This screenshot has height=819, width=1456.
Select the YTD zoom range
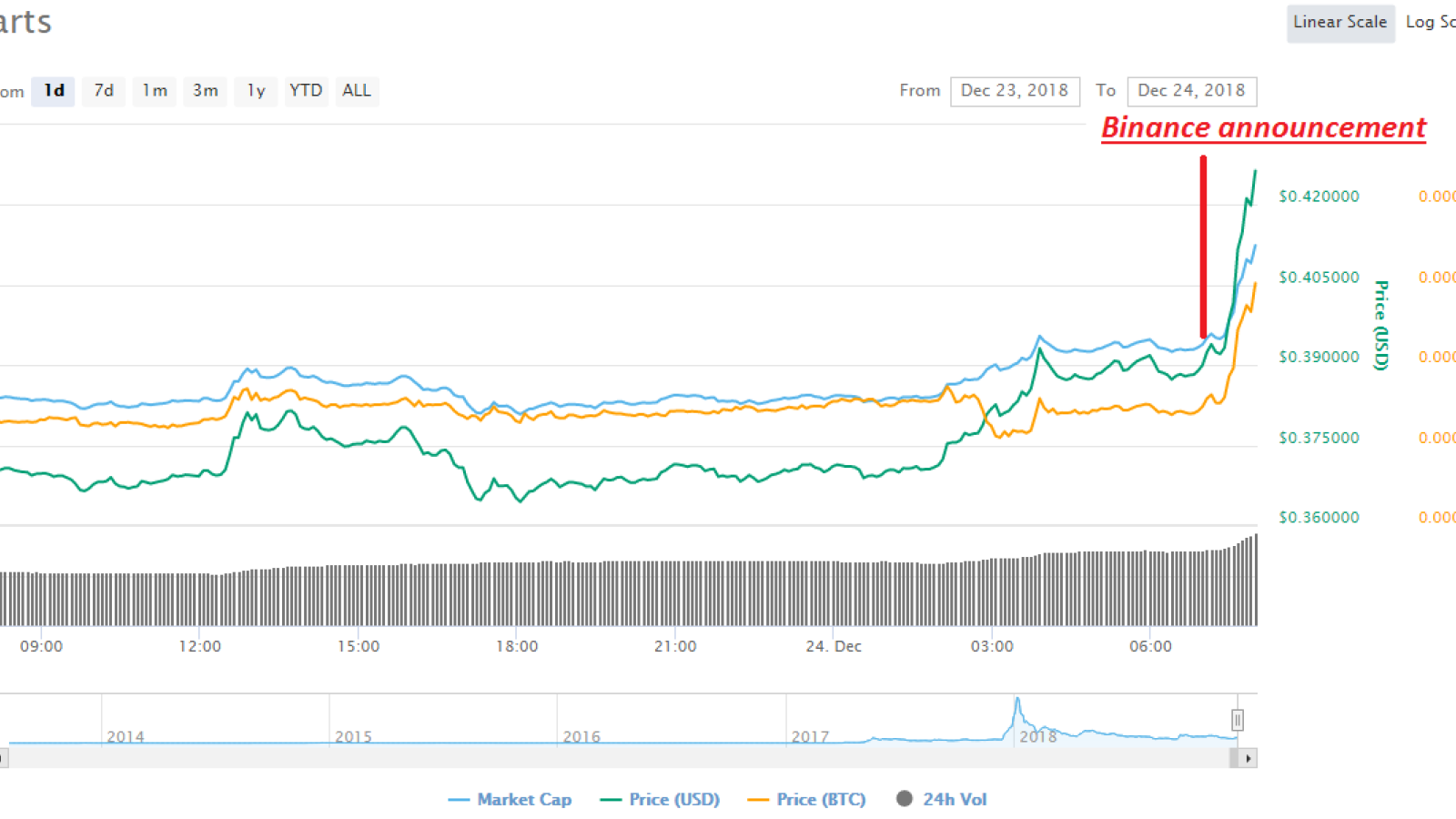(x=306, y=91)
